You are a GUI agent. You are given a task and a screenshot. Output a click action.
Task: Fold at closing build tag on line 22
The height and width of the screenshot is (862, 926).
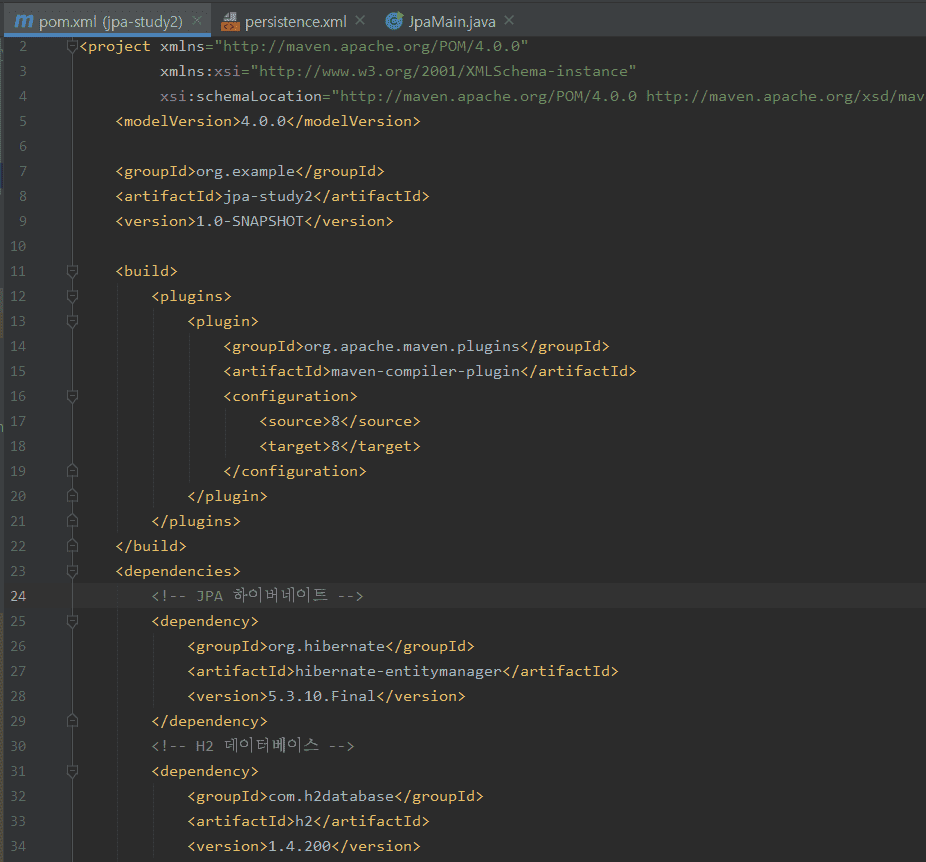click(73, 546)
